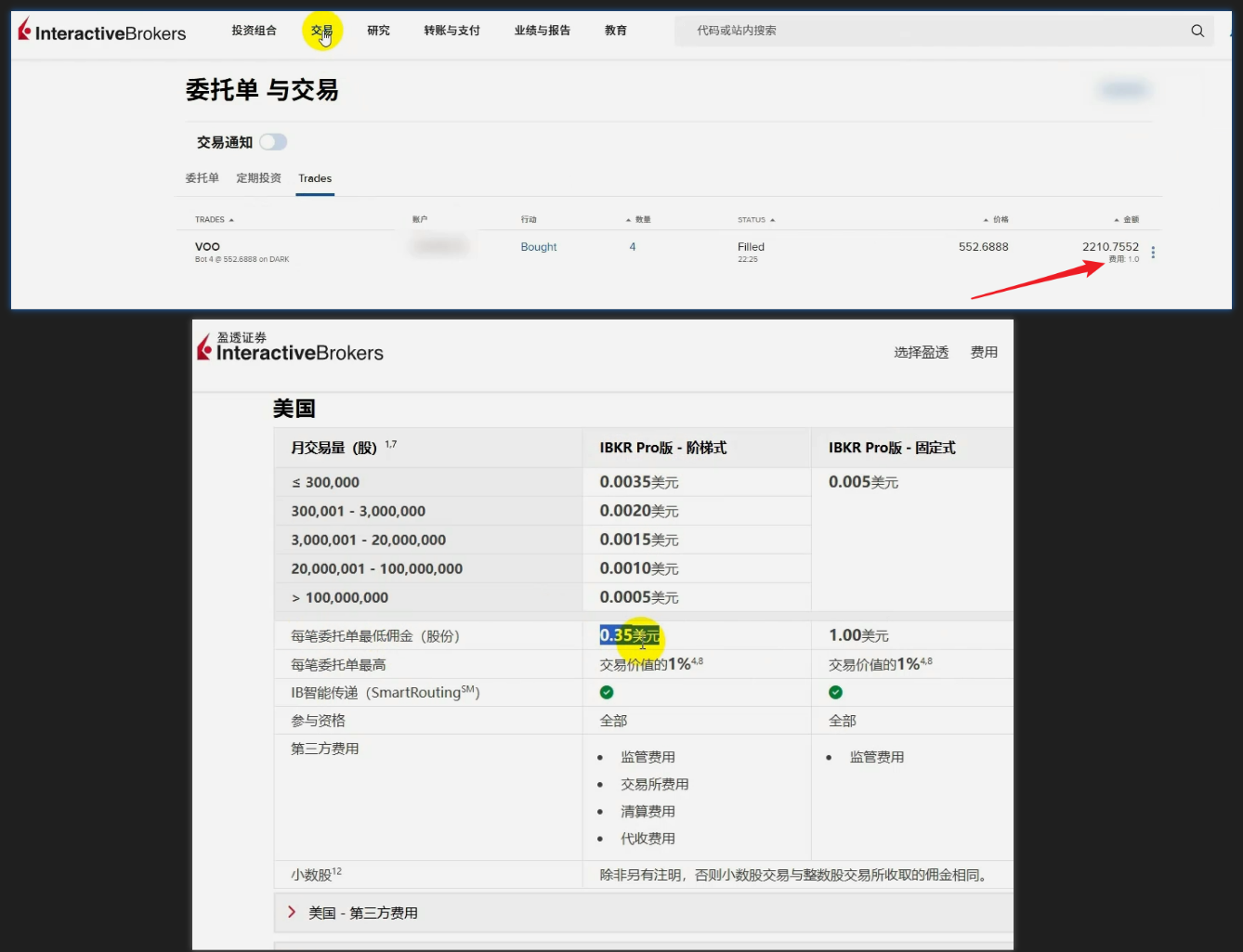Switch to the 委托单 tab
Screen dimensions: 1243x952
tap(202, 178)
